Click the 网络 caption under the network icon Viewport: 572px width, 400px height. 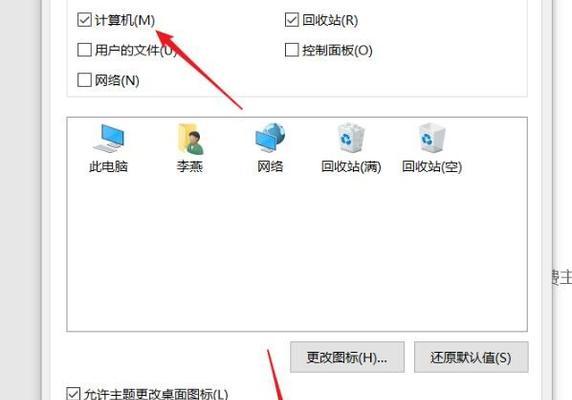click(x=270, y=167)
